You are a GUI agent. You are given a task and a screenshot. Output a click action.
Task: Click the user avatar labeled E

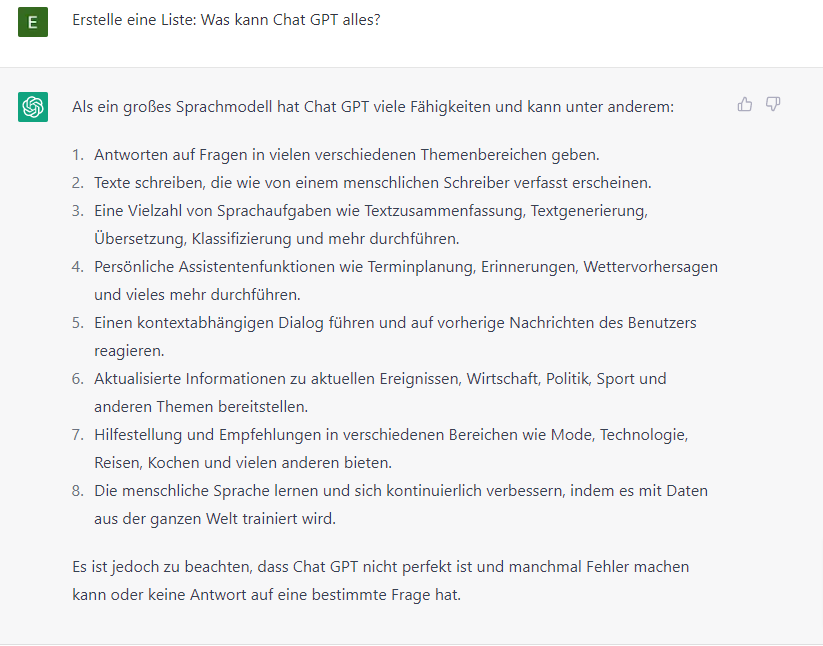[33, 20]
